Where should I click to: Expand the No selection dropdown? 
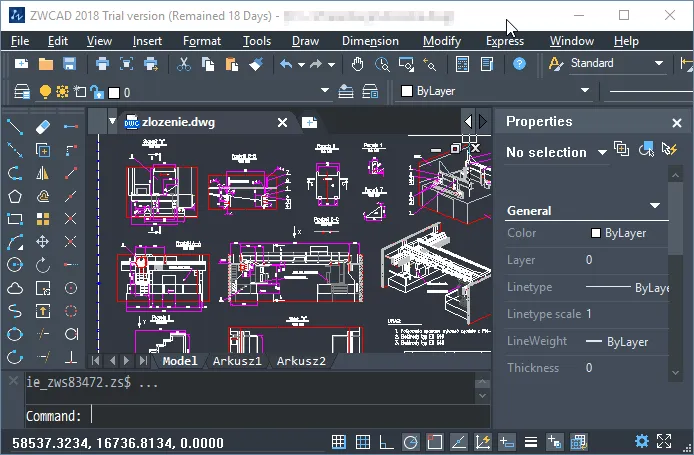(x=602, y=153)
